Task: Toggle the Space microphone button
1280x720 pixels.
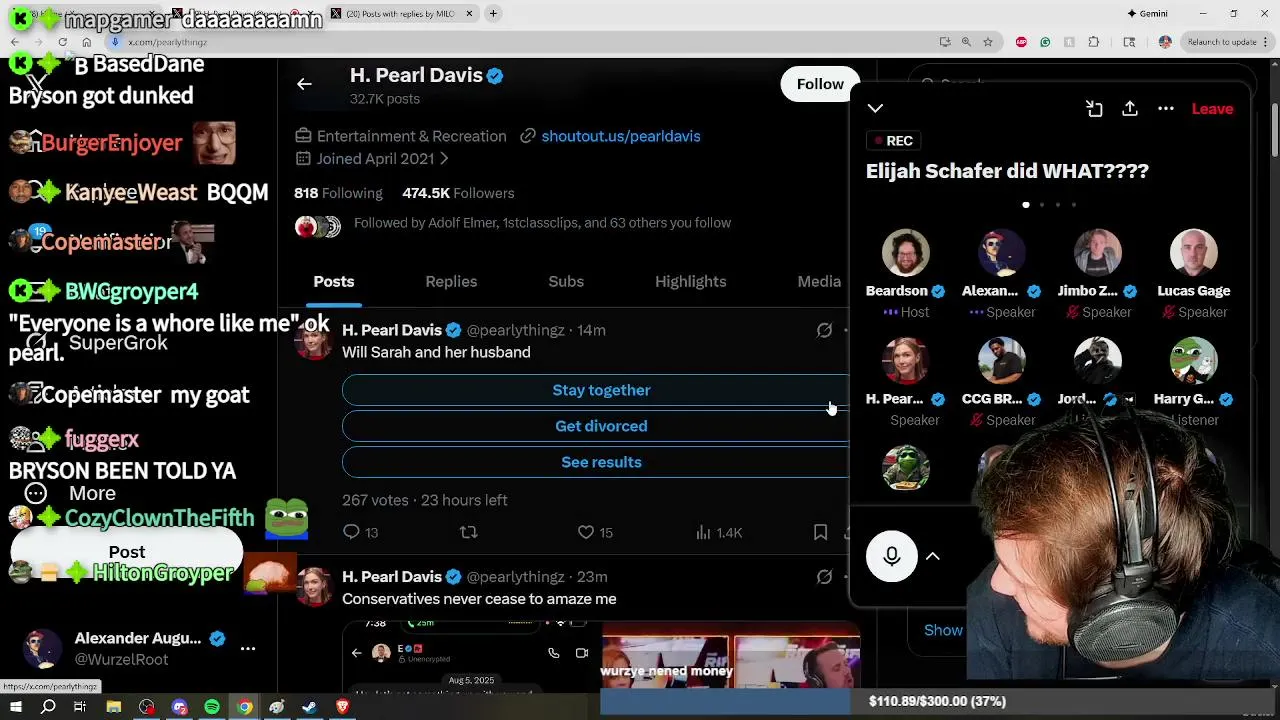Action: (892, 556)
